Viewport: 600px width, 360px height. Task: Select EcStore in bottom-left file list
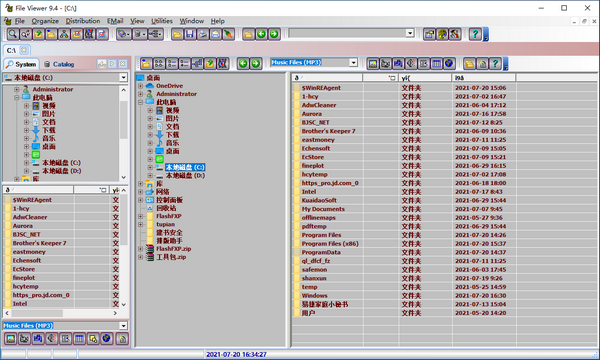coord(24,269)
